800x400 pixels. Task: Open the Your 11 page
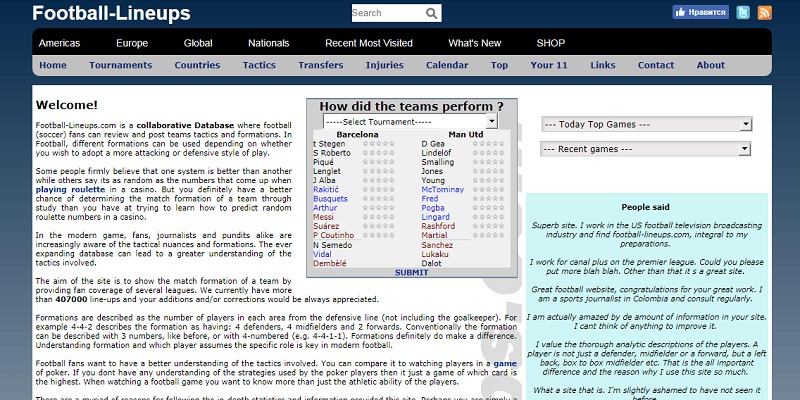549,65
